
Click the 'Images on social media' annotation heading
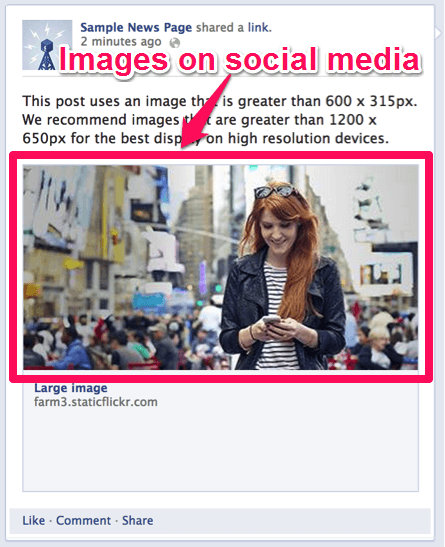click(240, 60)
